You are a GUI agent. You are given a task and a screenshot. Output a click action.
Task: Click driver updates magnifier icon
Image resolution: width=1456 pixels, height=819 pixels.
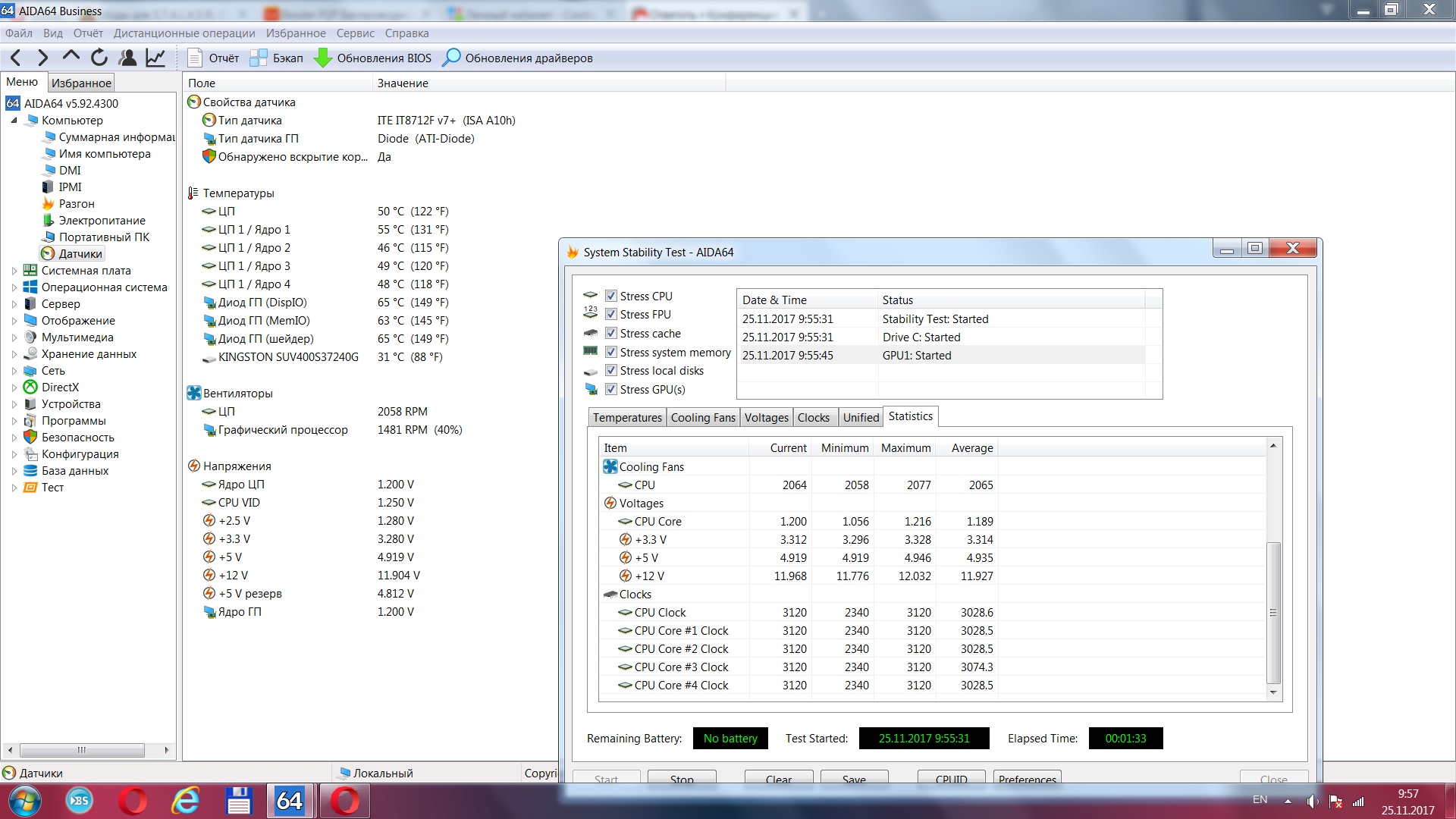pos(451,58)
